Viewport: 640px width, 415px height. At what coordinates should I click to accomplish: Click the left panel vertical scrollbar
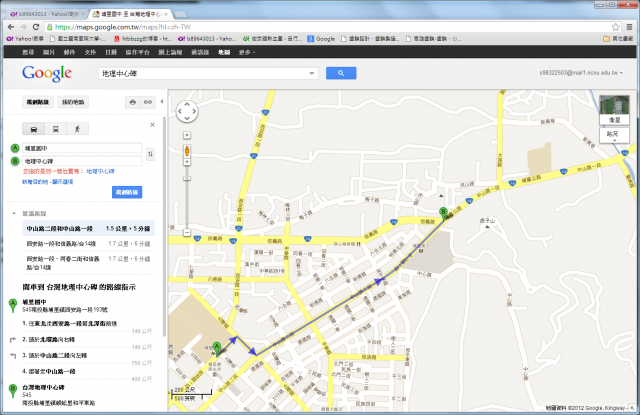tap(164, 226)
